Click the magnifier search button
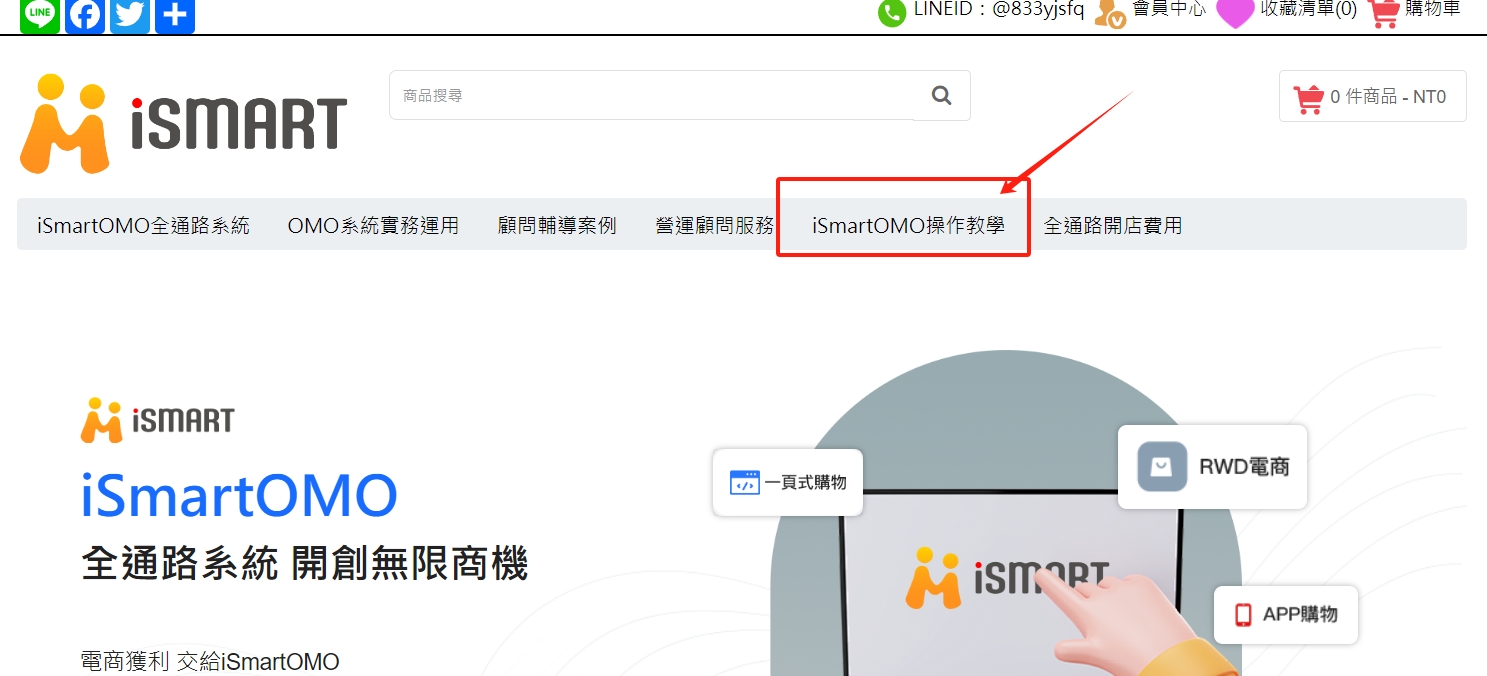1487x676 pixels. pos(942,95)
